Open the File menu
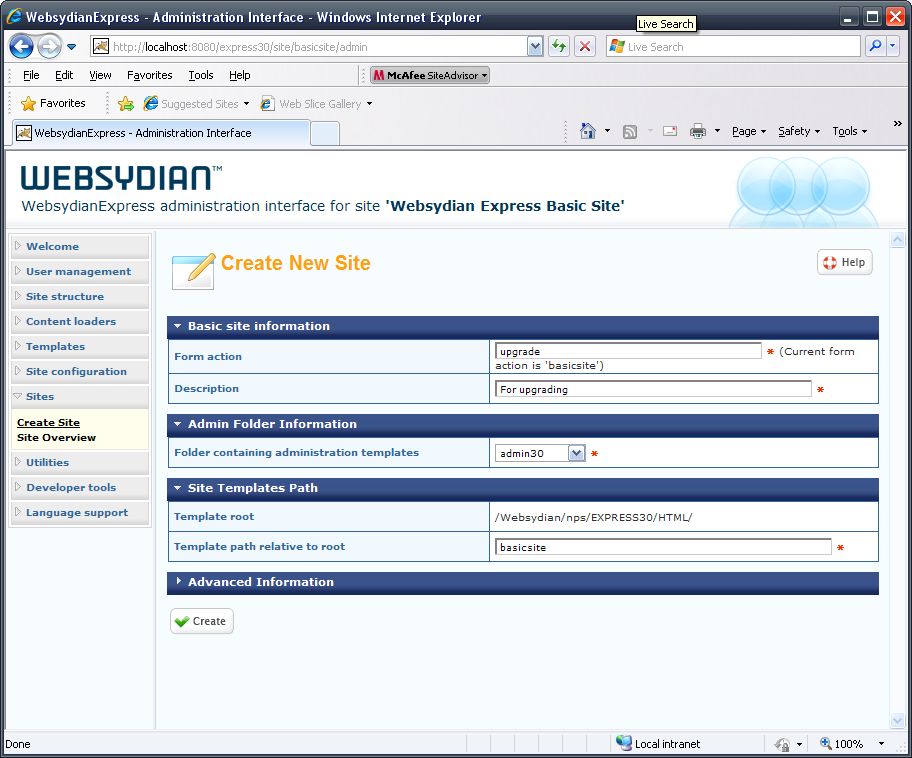 31,75
